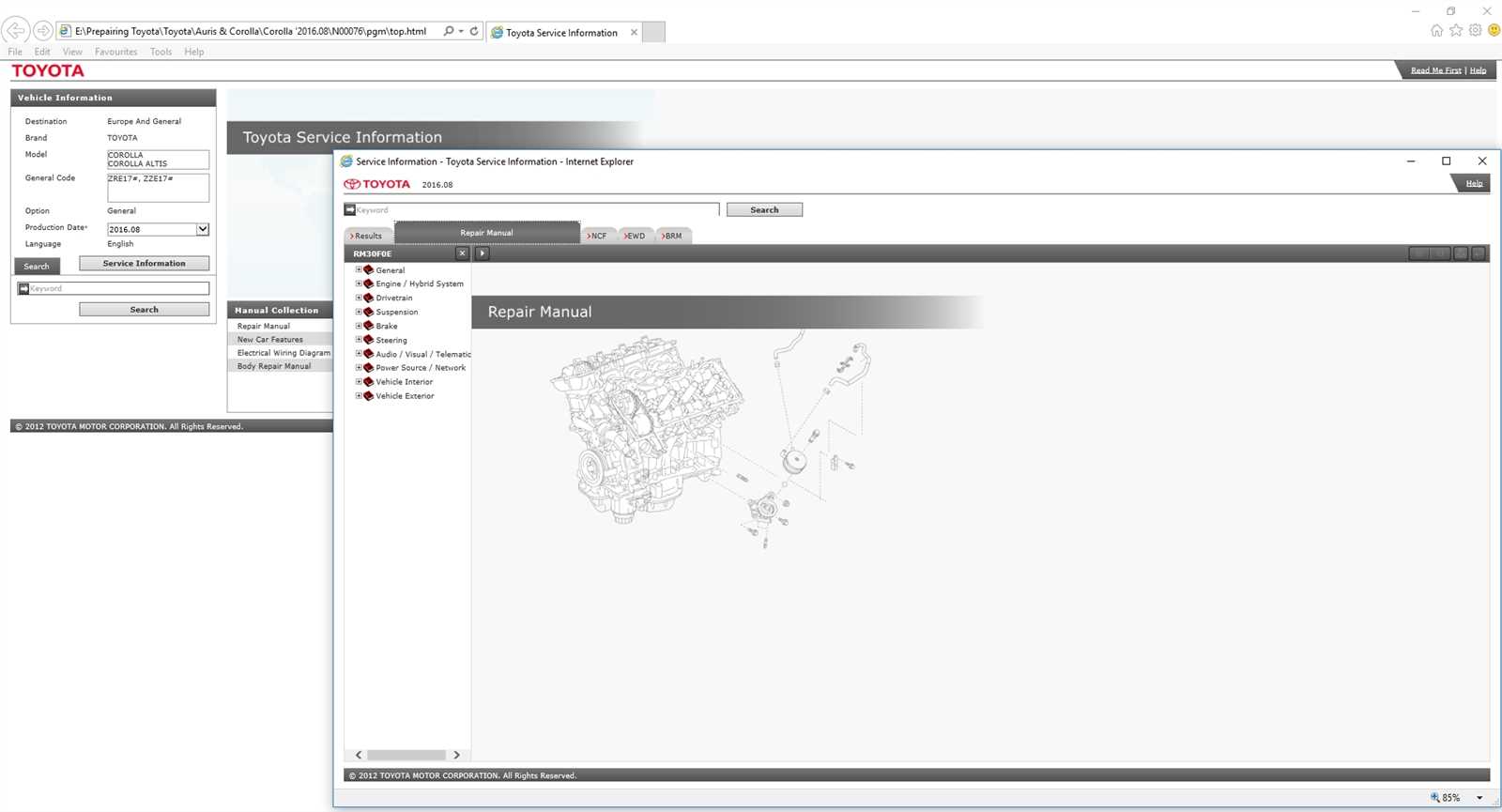
Task: Switch to the Results tab
Action: 367,236
